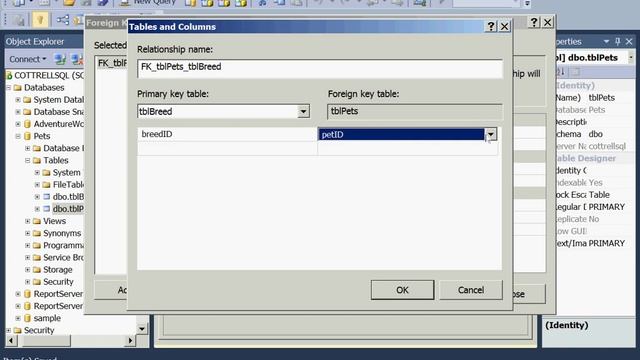This screenshot has width=640, height=360.
Task: Click the AdventureWorks database icon
Action: [27, 124]
